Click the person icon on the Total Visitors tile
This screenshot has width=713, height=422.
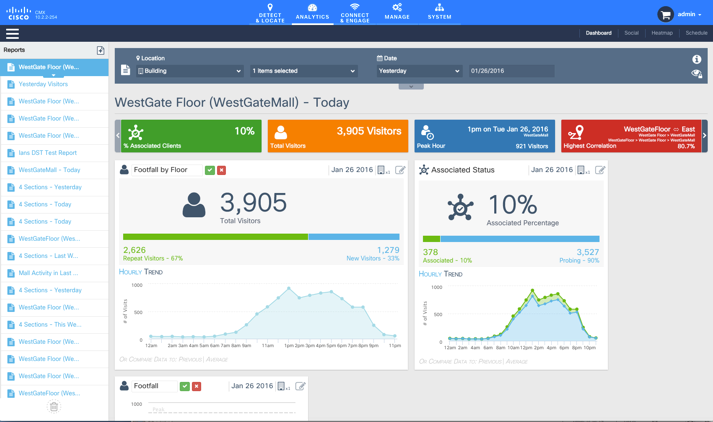click(281, 132)
